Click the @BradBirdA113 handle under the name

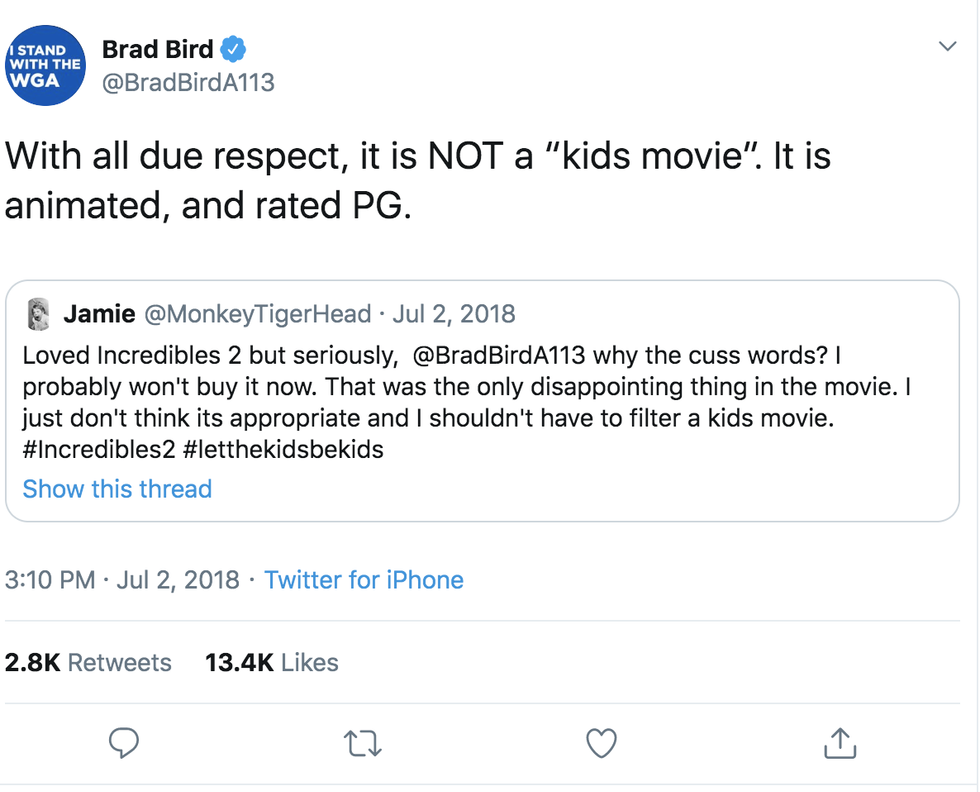click(x=188, y=82)
